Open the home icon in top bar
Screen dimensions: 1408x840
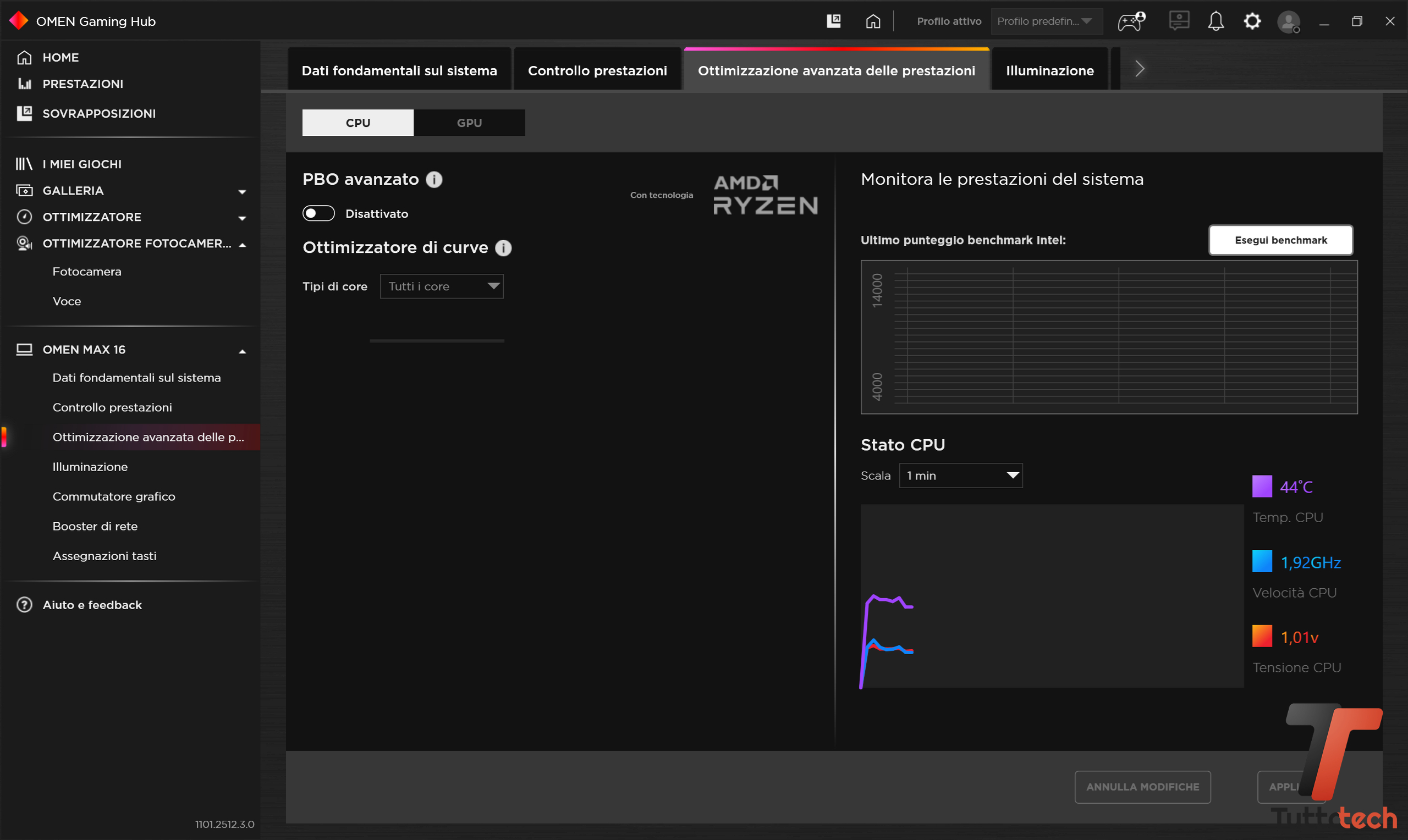(873, 21)
